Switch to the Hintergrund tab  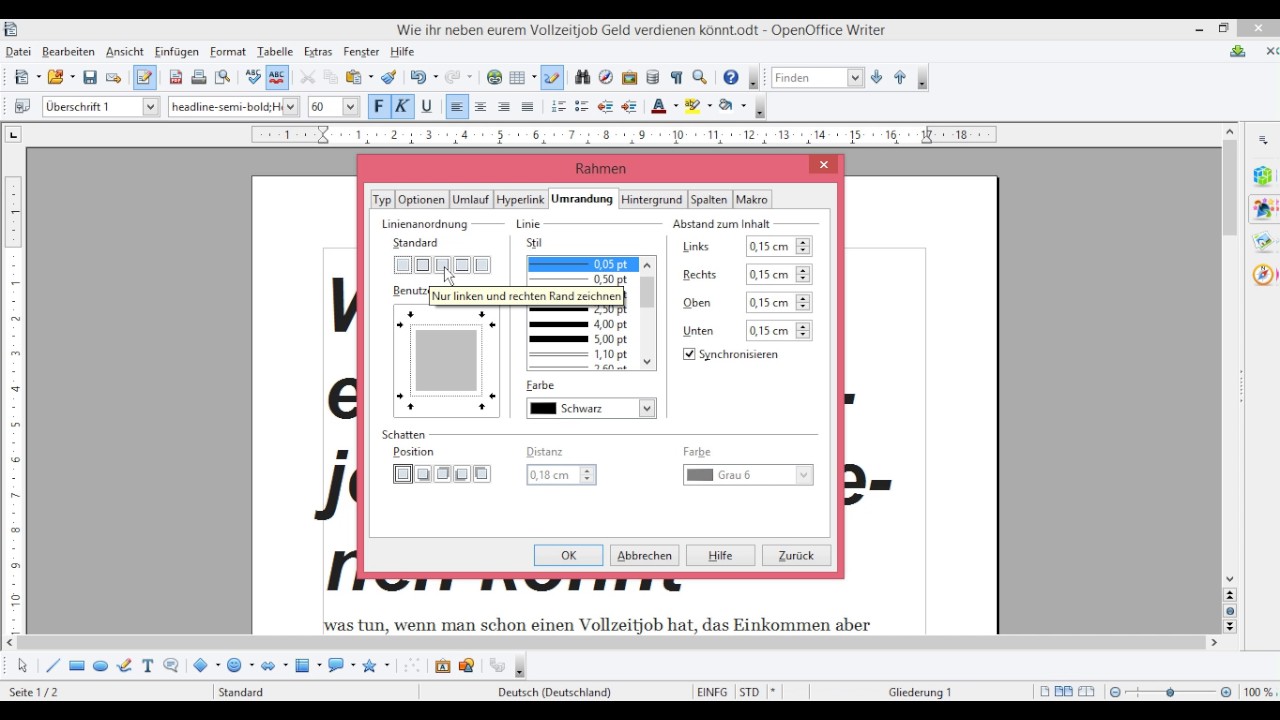click(651, 199)
